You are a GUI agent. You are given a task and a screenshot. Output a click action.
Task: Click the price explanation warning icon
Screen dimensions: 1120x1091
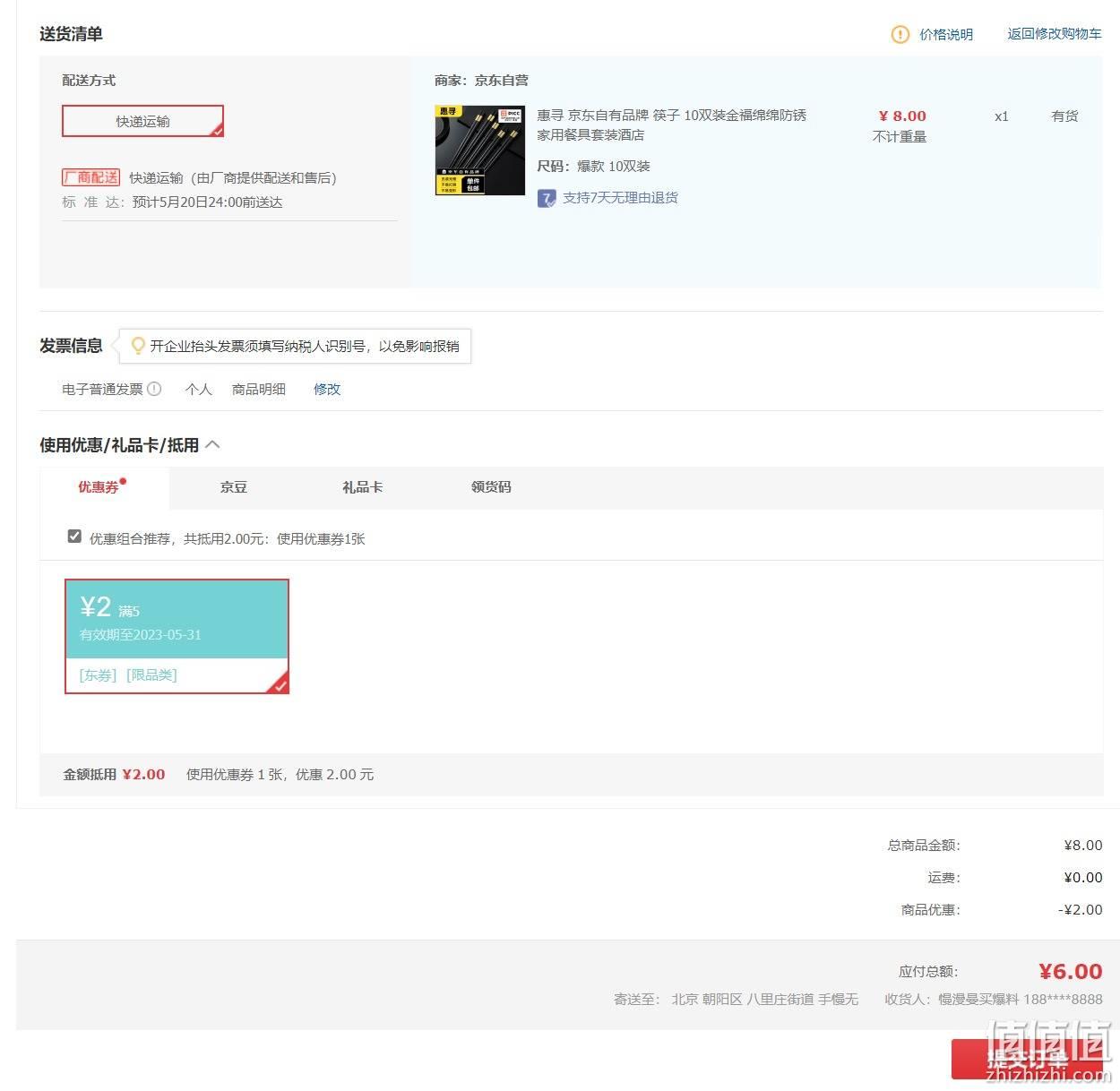point(900,34)
